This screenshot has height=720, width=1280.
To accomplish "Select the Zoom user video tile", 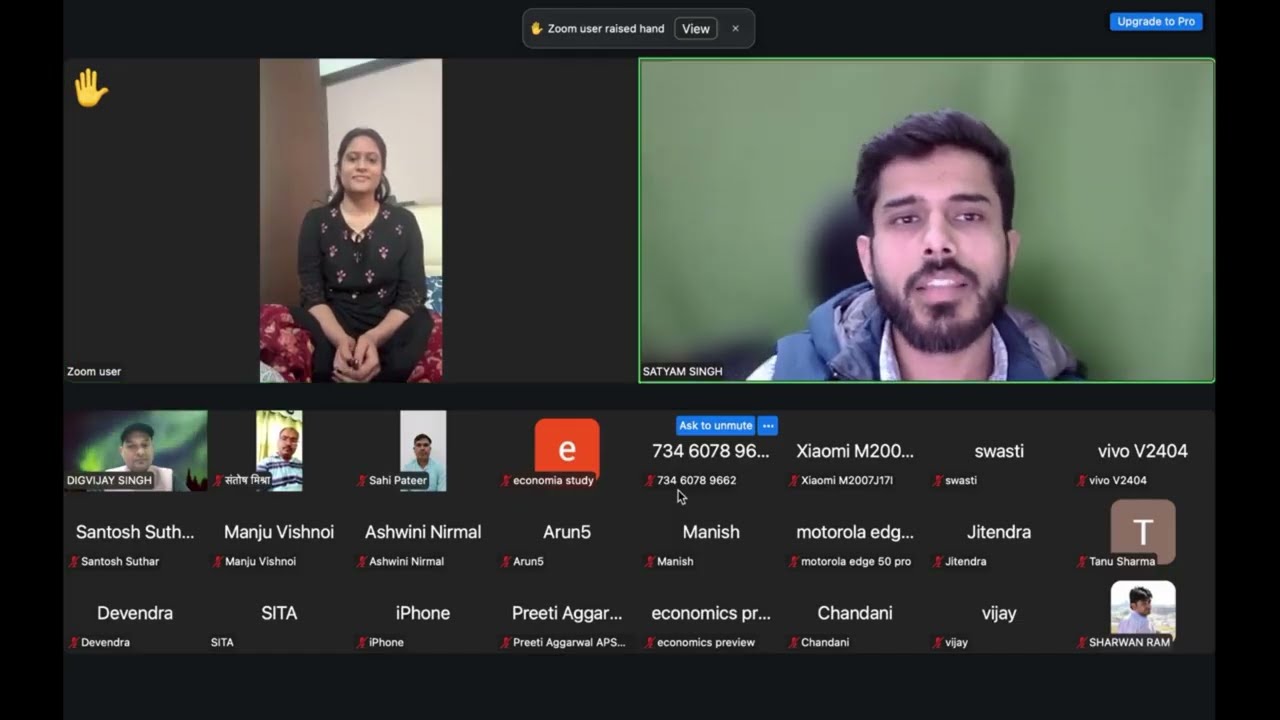I will click(351, 221).
